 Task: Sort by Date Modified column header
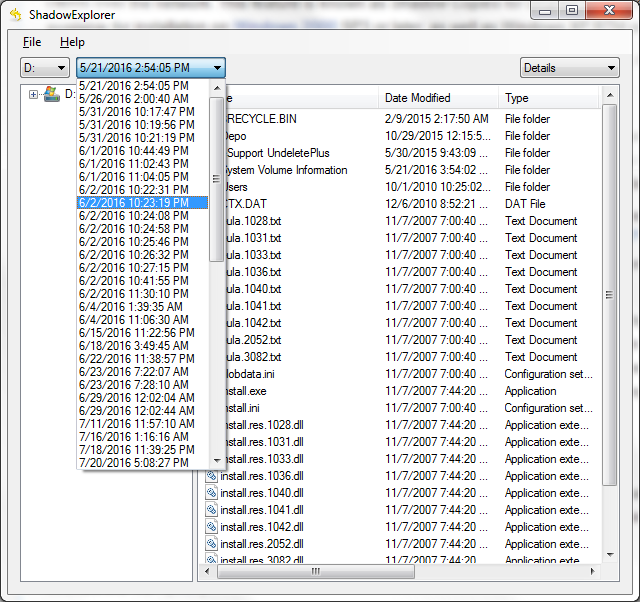pos(438,98)
